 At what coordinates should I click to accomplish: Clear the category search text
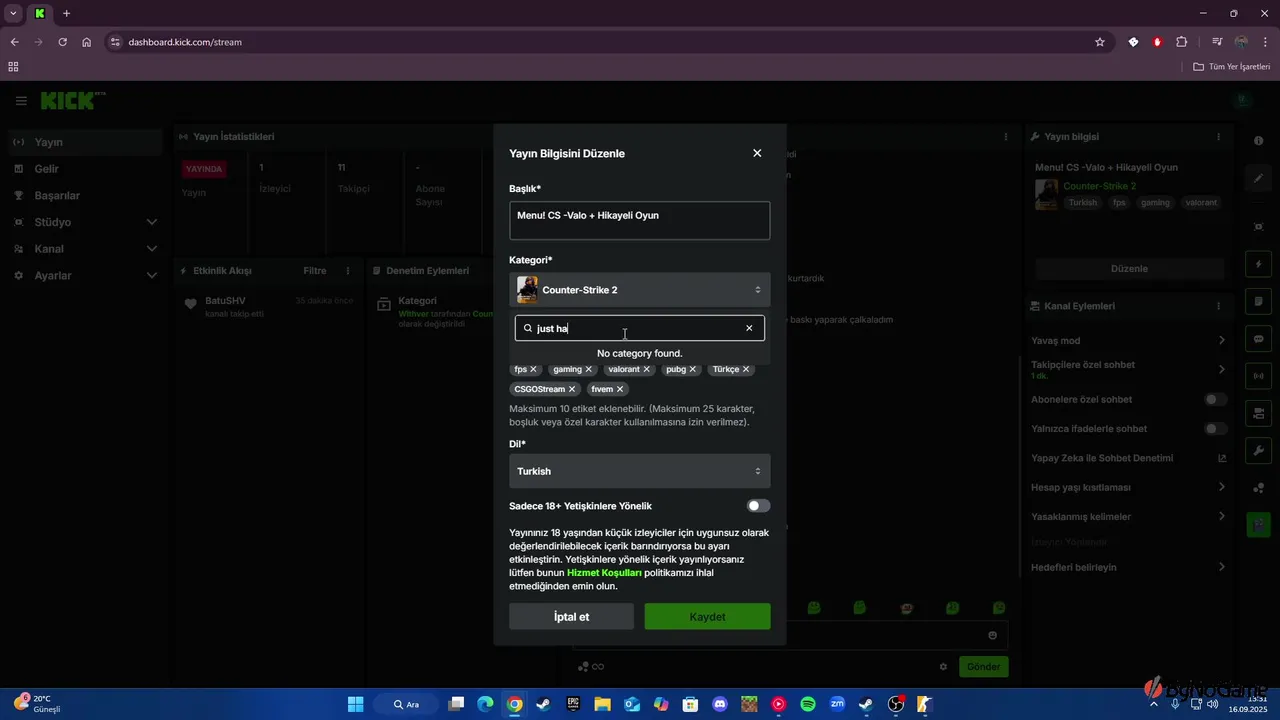click(749, 328)
